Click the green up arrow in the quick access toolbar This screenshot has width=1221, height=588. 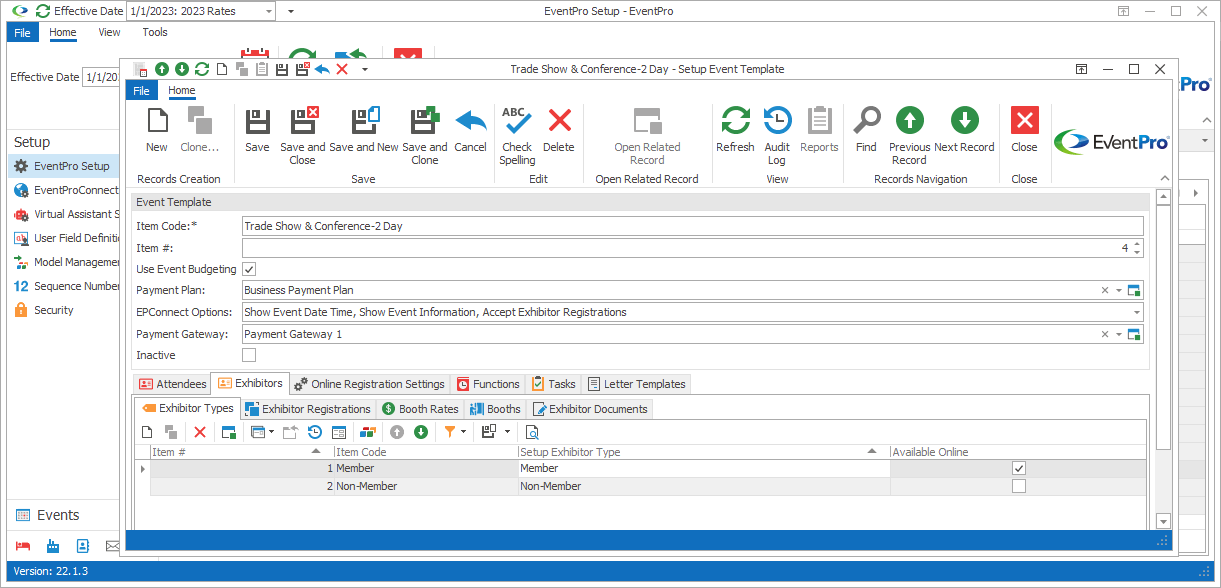click(x=162, y=69)
